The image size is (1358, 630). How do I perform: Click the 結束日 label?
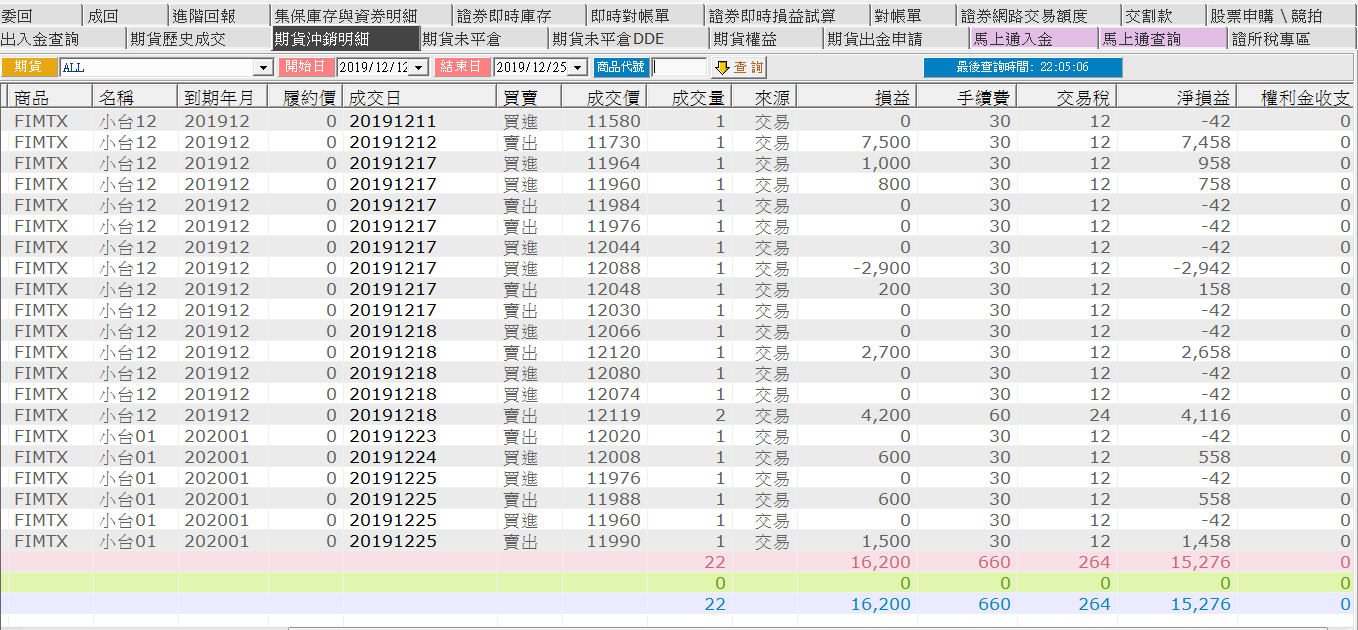tap(462, 67)
